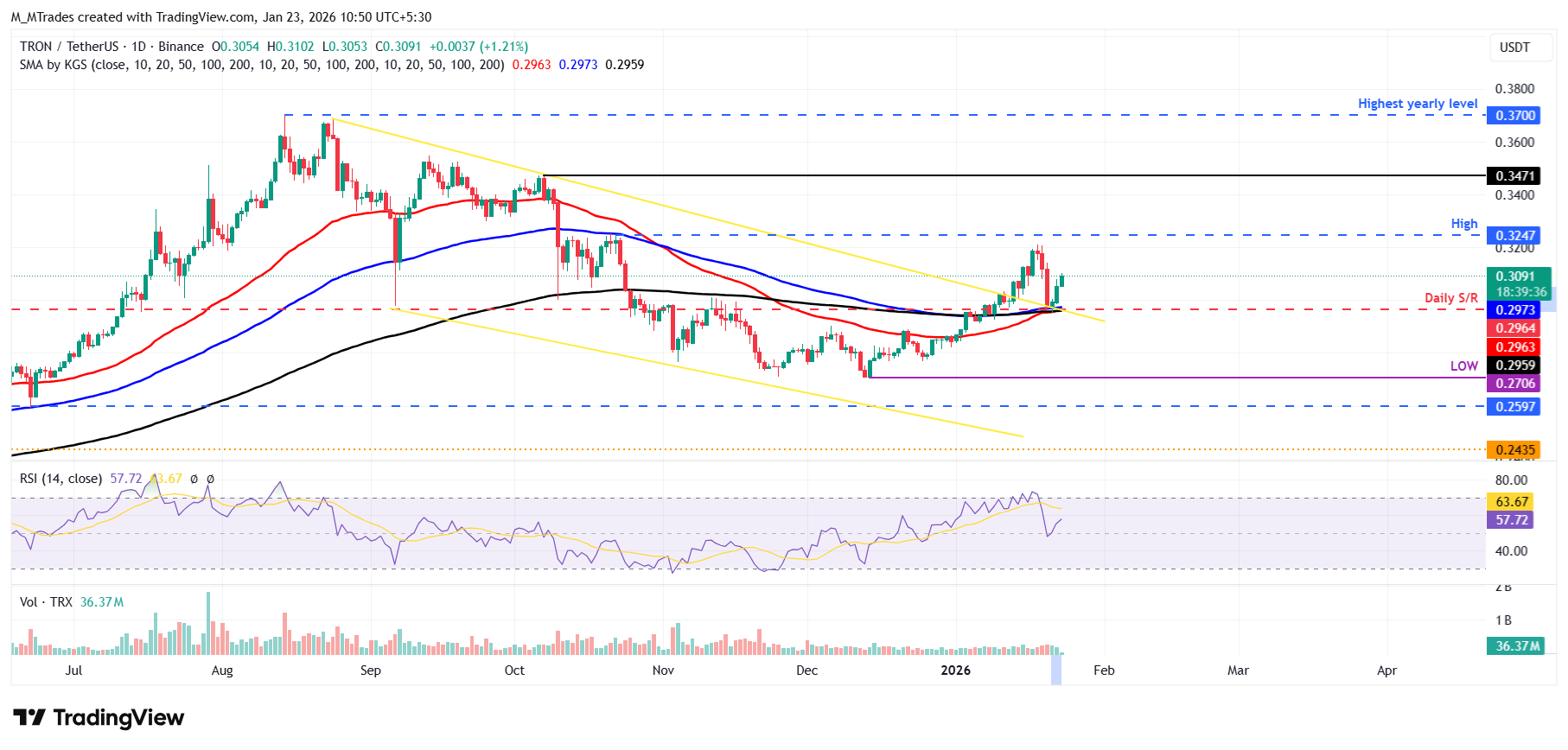Viewport: 1568px width, 750px height.
Task: Select the 0.3247 High price tag
Action: tap(1513, 235)
